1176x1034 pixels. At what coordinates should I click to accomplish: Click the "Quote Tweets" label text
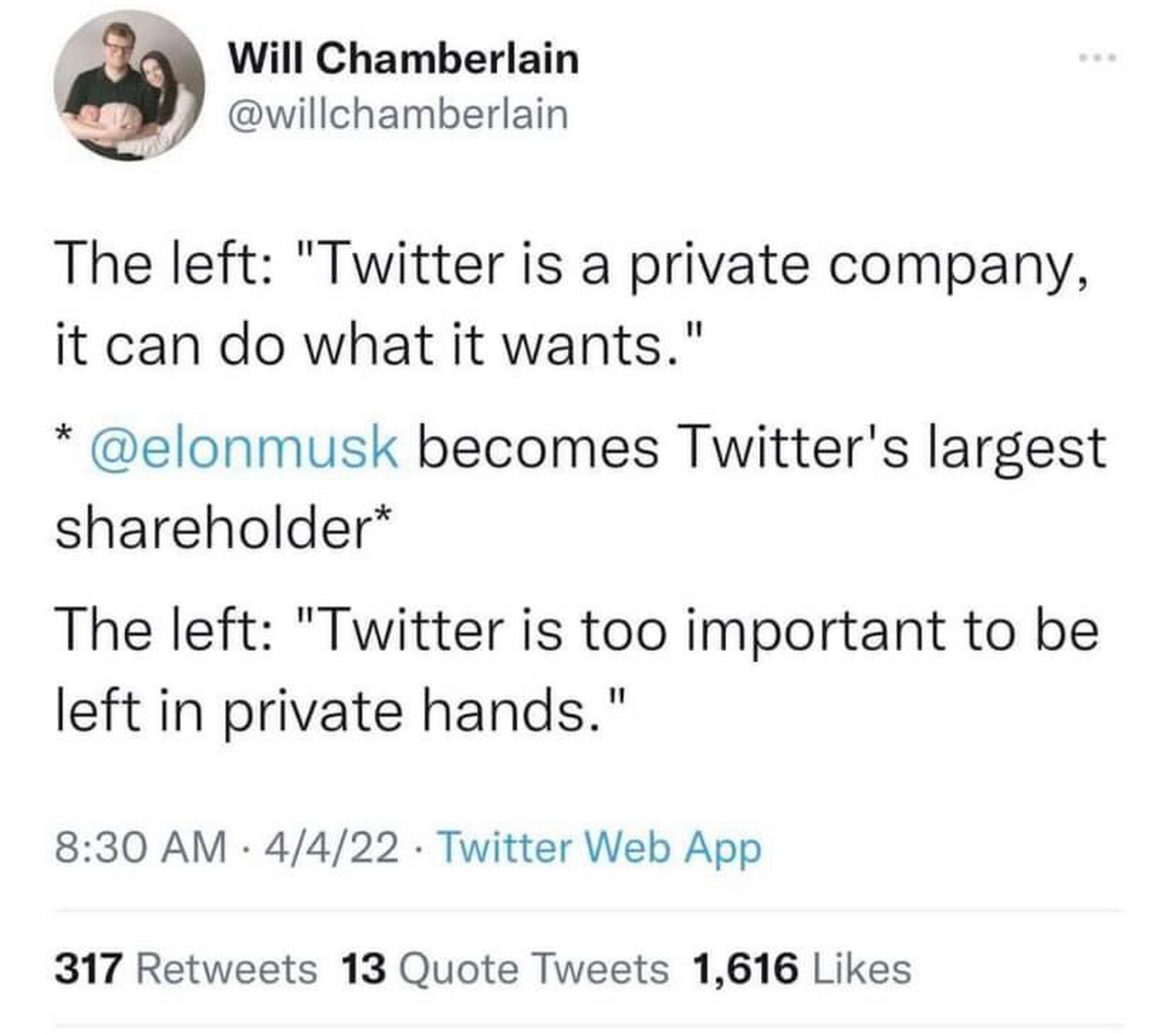point(534,969)
